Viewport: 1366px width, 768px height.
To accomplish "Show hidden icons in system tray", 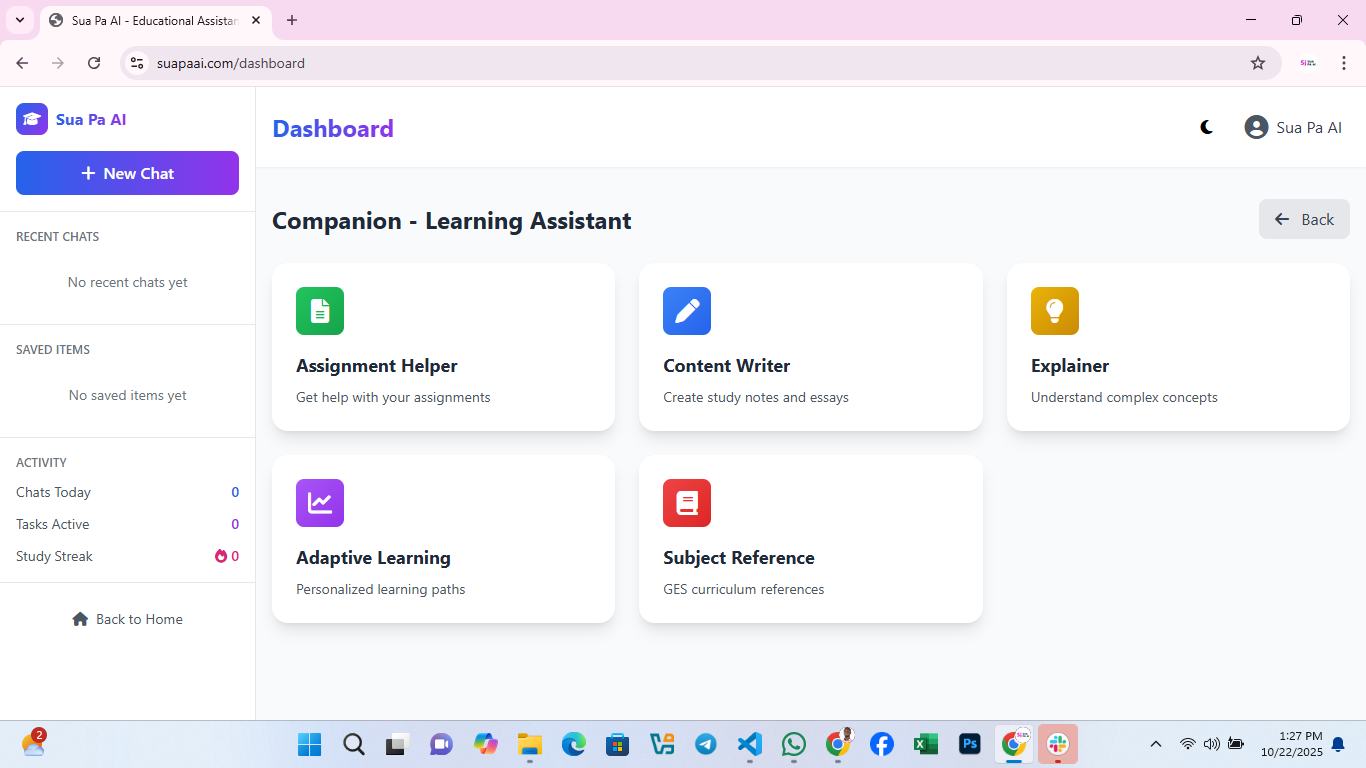I will click(1156, 744).
